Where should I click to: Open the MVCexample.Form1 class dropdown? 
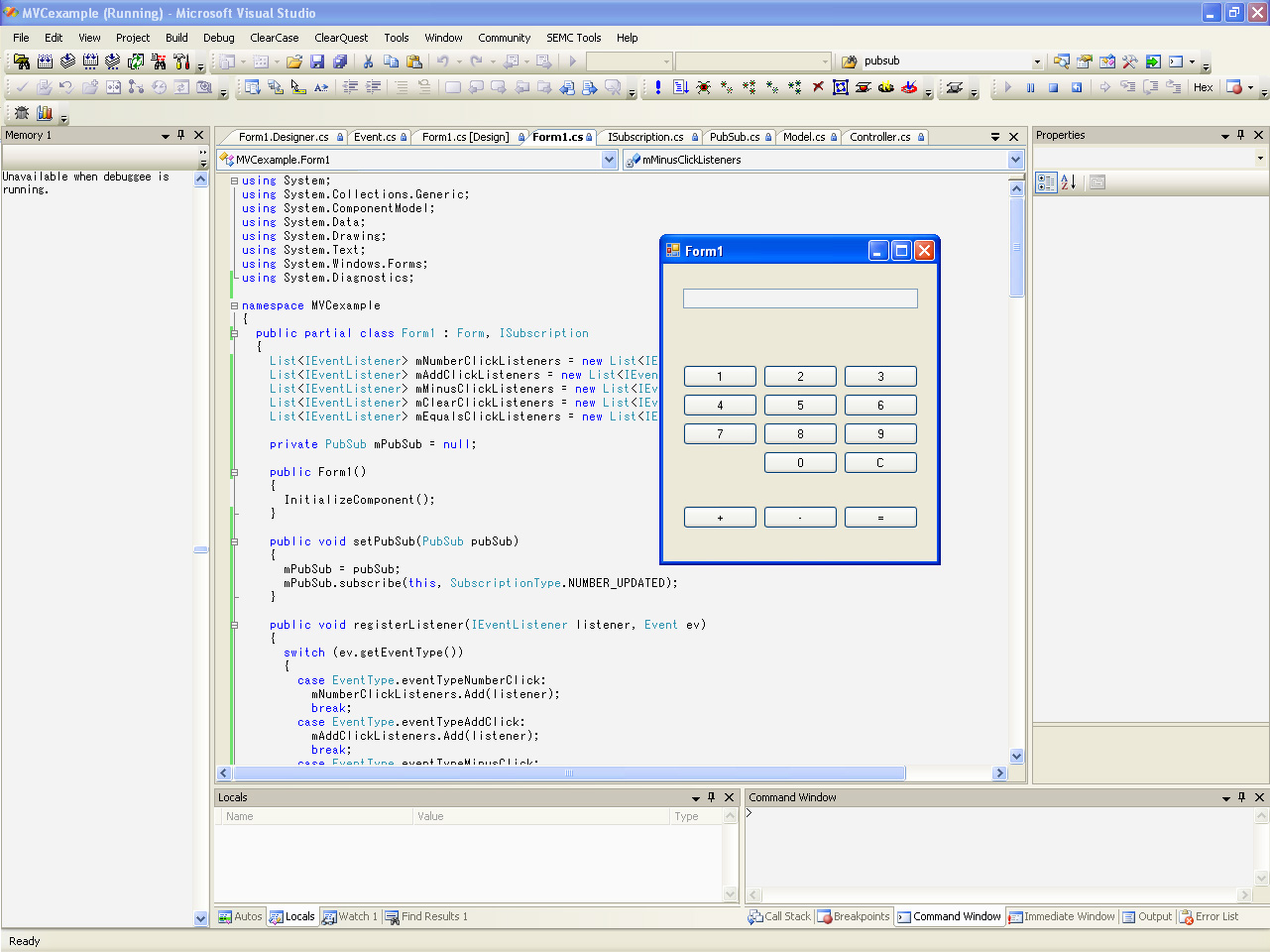tap(610, 160)
